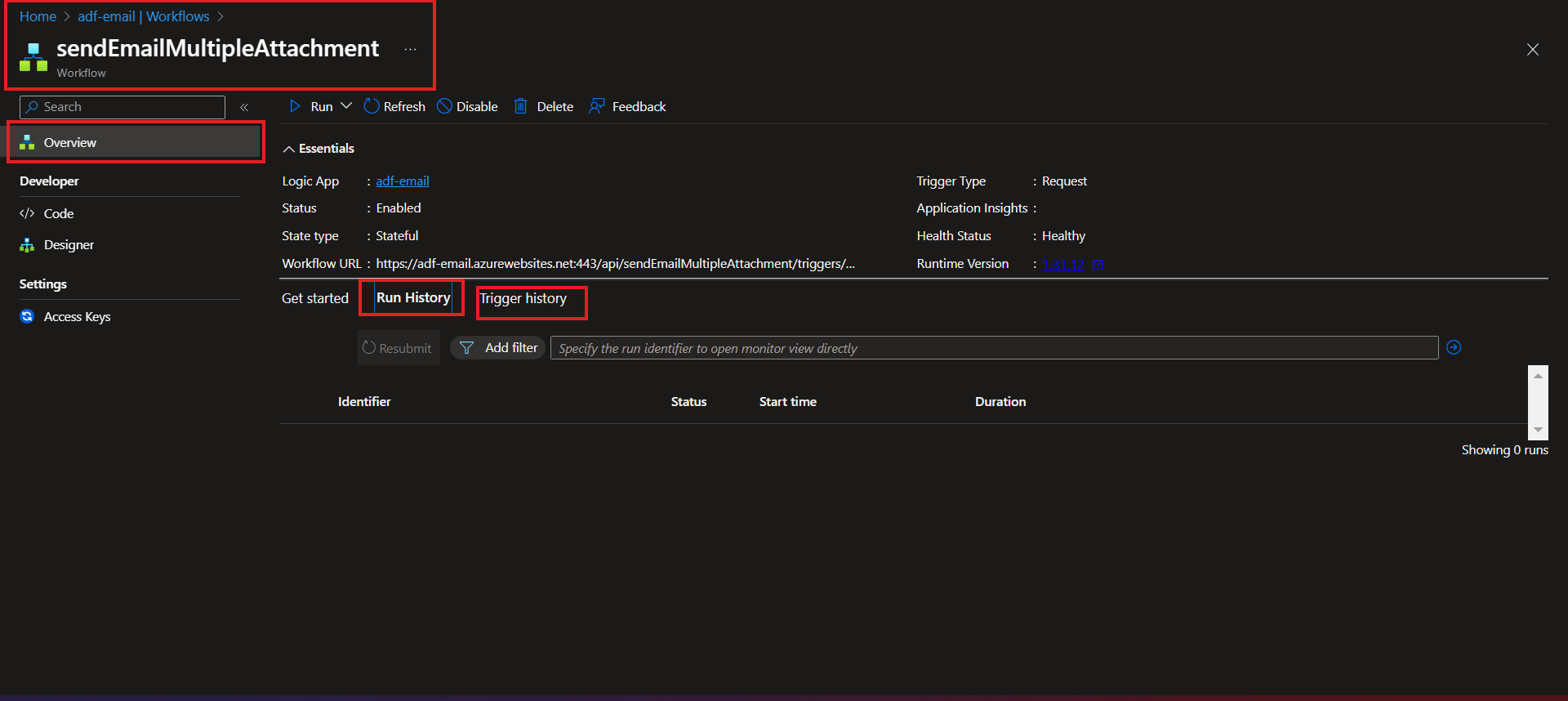Click the Status column header in runs table
This screenshot has height=701, width=1568.
click(688, 401)
